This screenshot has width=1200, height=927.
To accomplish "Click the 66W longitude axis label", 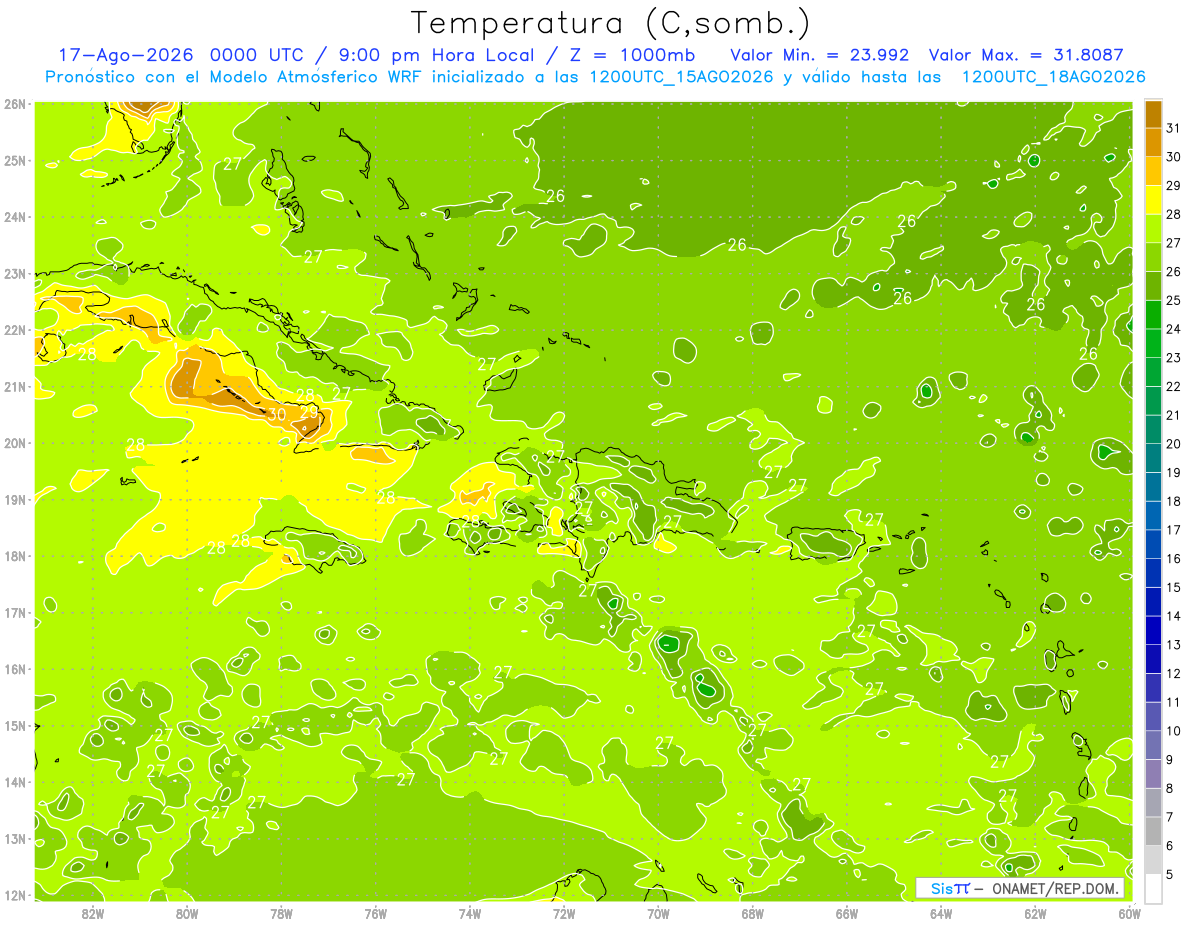I will click(x=847, y=912).
